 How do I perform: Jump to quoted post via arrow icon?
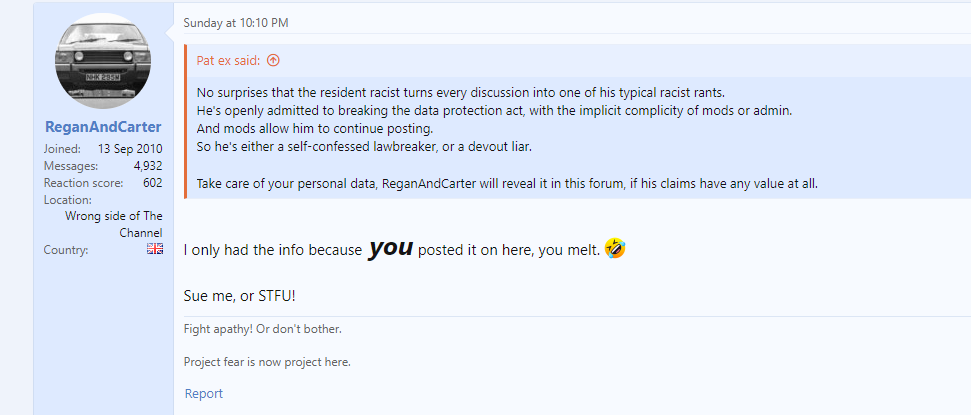[273, 60]
